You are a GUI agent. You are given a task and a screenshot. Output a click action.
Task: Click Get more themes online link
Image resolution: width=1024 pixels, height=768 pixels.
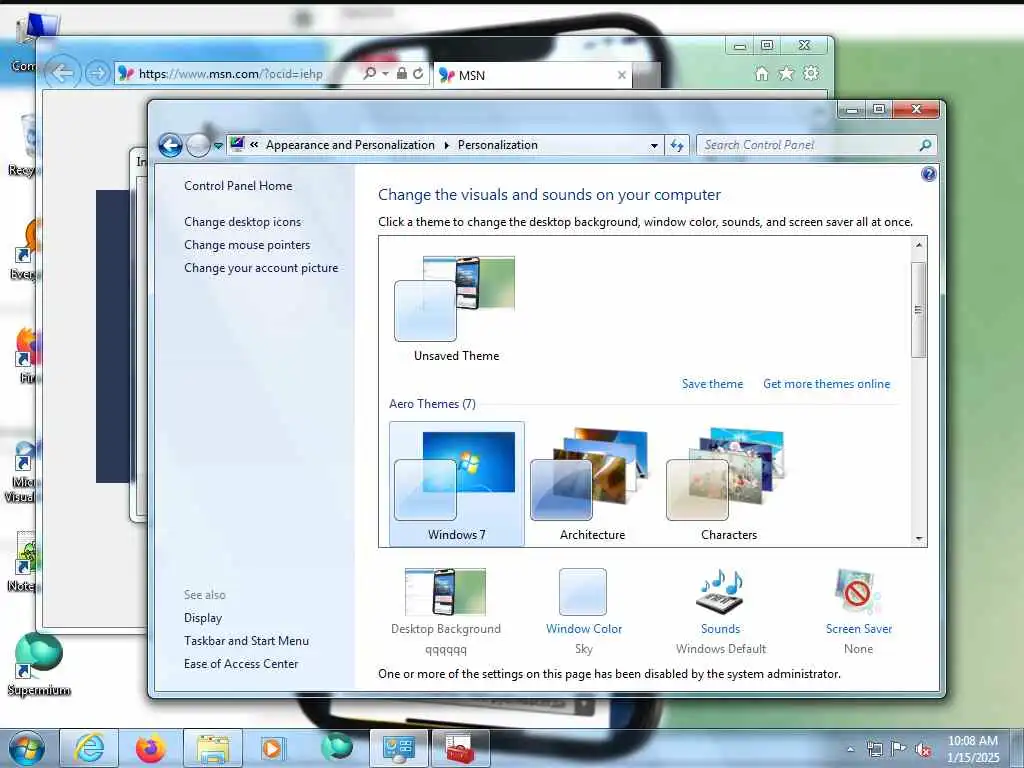(x=827, y=384)
